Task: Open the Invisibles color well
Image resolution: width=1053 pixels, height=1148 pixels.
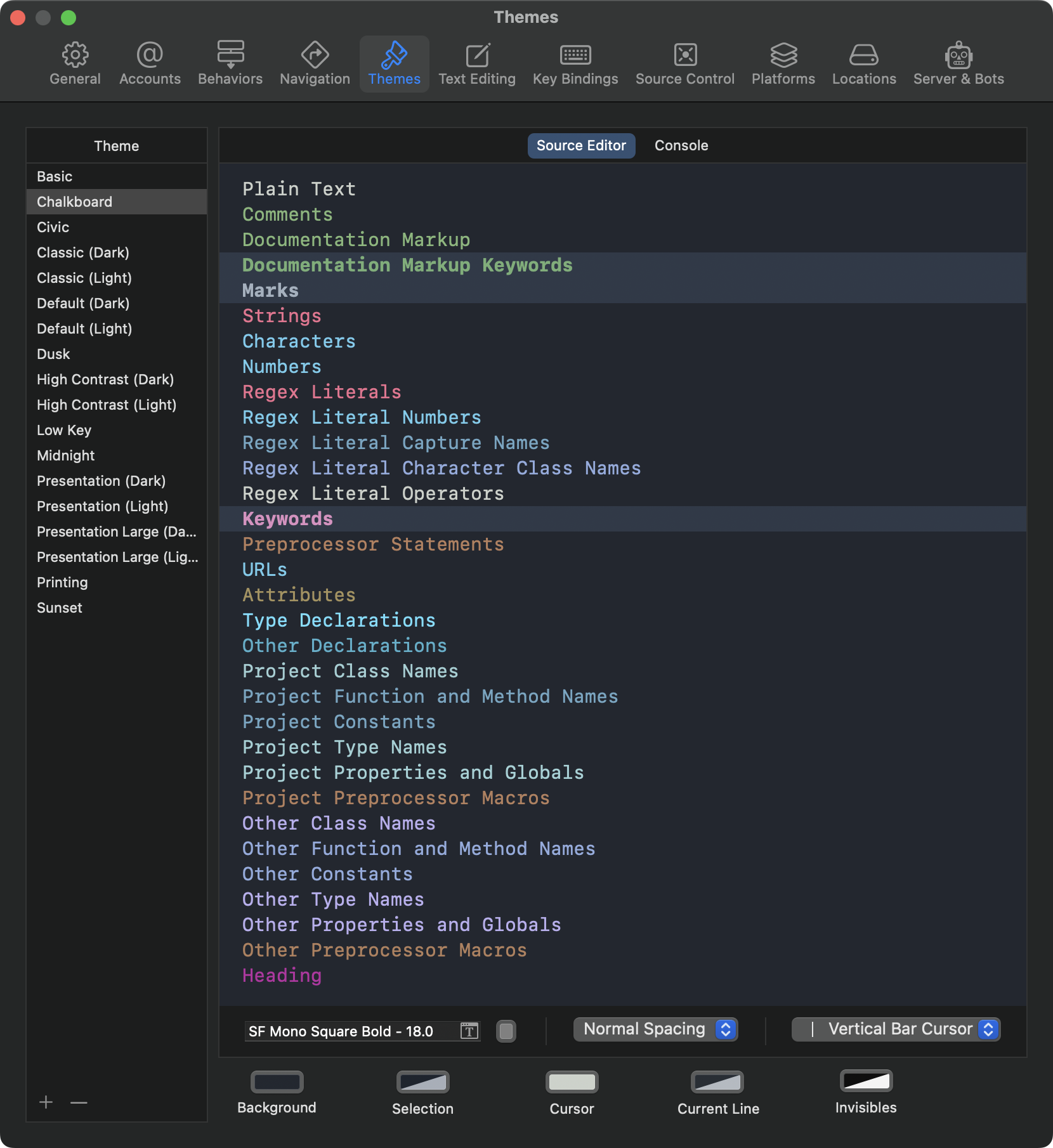Action: pos(866,1081)
